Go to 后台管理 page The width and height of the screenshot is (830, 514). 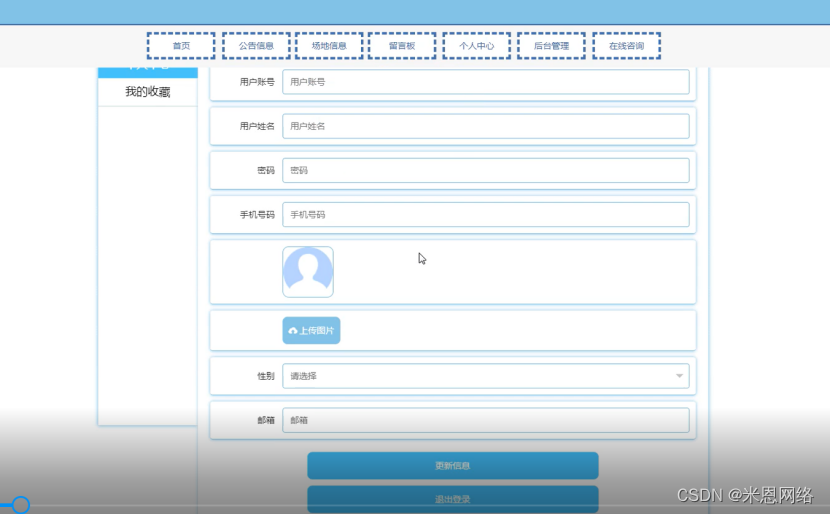coord(552,46)
